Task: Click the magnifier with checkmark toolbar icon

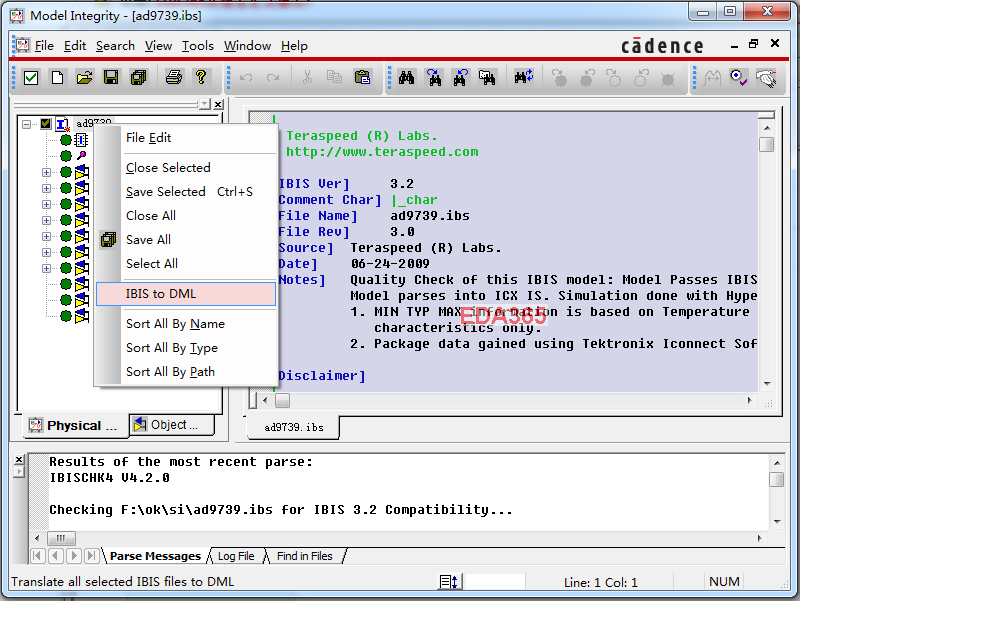Action: coord(739,78)
